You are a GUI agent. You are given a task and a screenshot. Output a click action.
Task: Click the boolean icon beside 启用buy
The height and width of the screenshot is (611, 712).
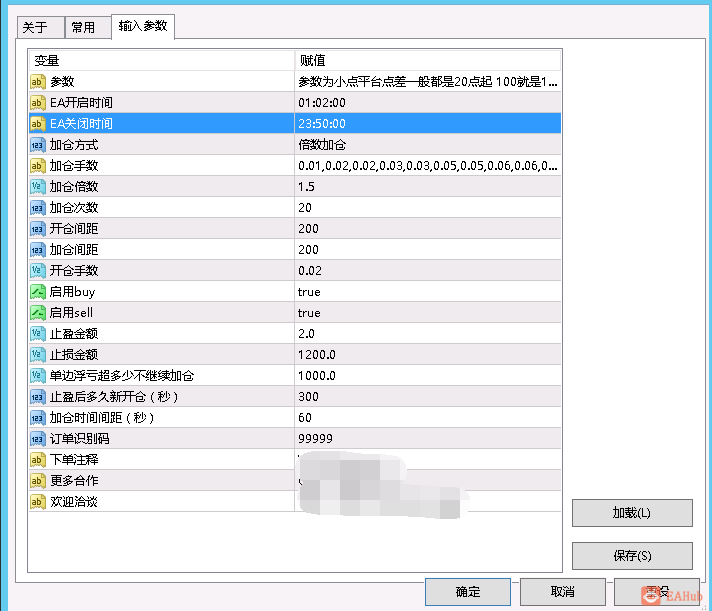[x=38, y=291]
